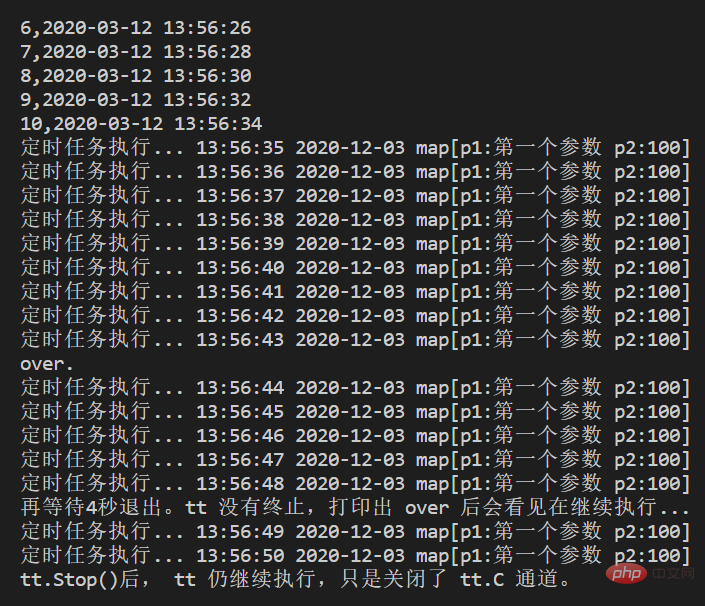Click the tt.Stop()后 final message line
This screenshot has height=606, width=705.
[296, 579]
